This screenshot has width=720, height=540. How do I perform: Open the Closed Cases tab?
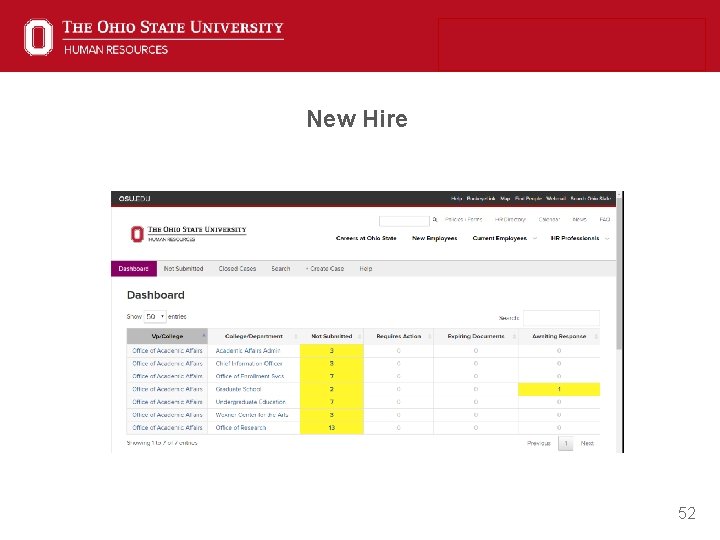(237, 269)
